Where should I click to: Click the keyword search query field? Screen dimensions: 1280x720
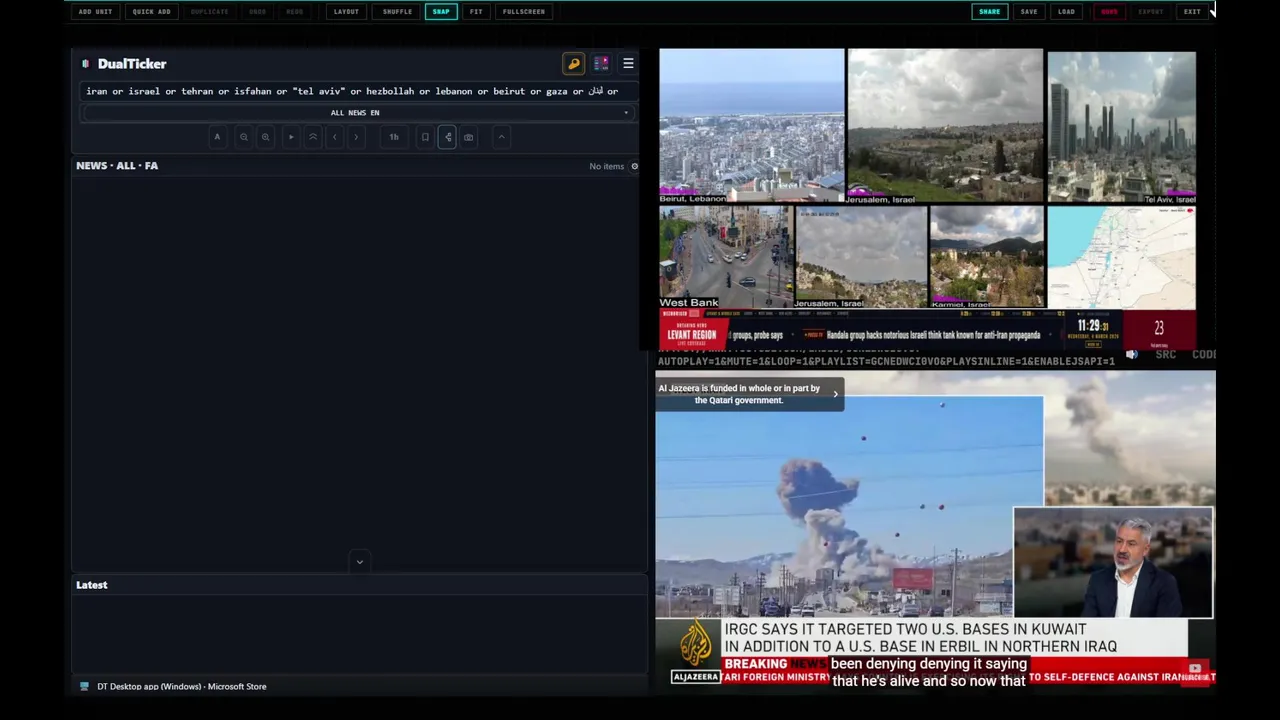[x=356, y=91]
